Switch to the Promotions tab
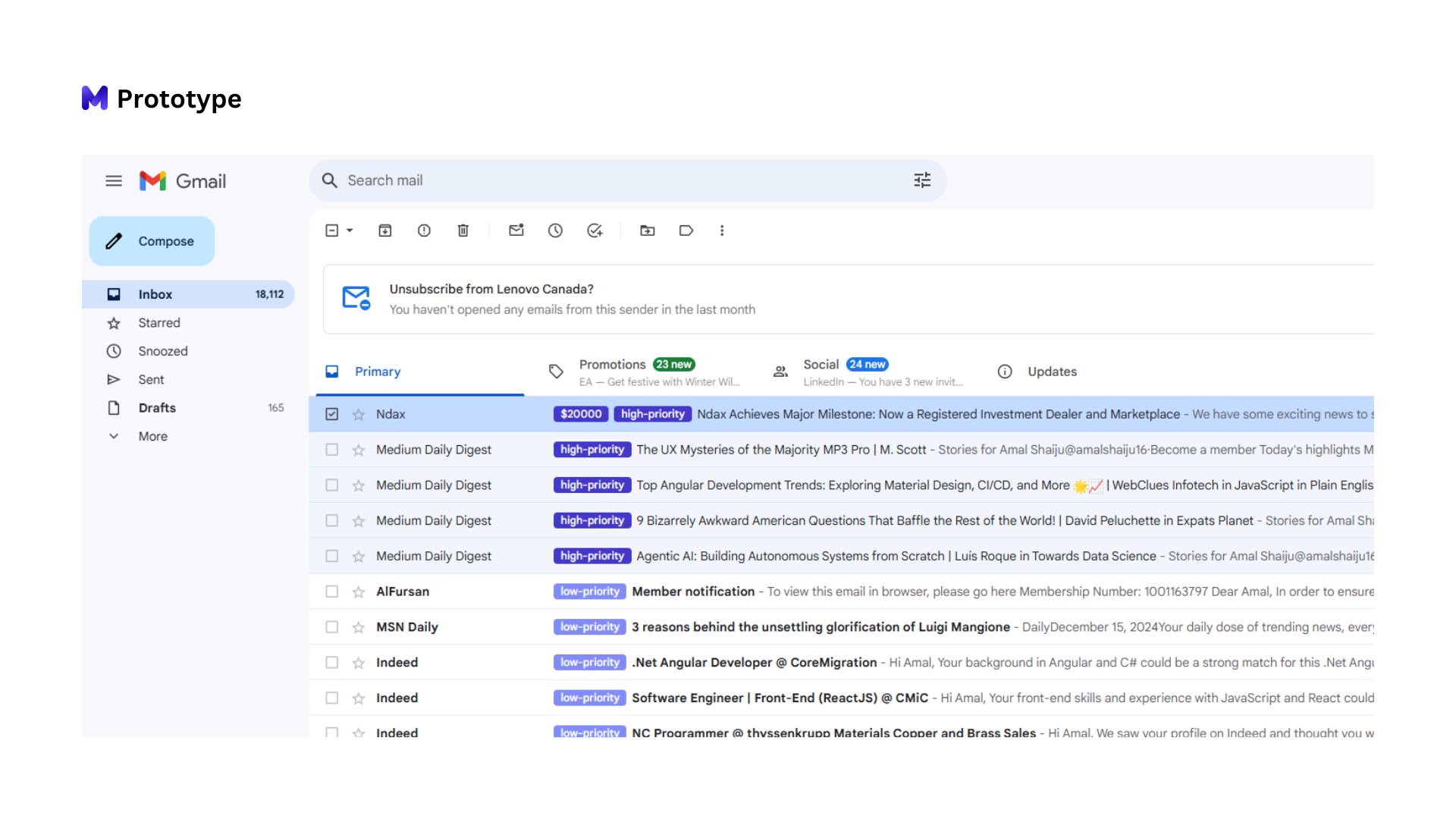Screen dimensions: 1456x819 (x=612, y=365)
